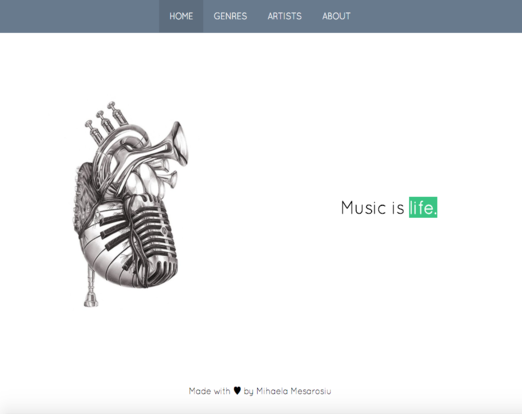Click the microphone grille in the illustration
This screenshot has height=414, width=522.
pyautogui.click(x=154, y=240)
